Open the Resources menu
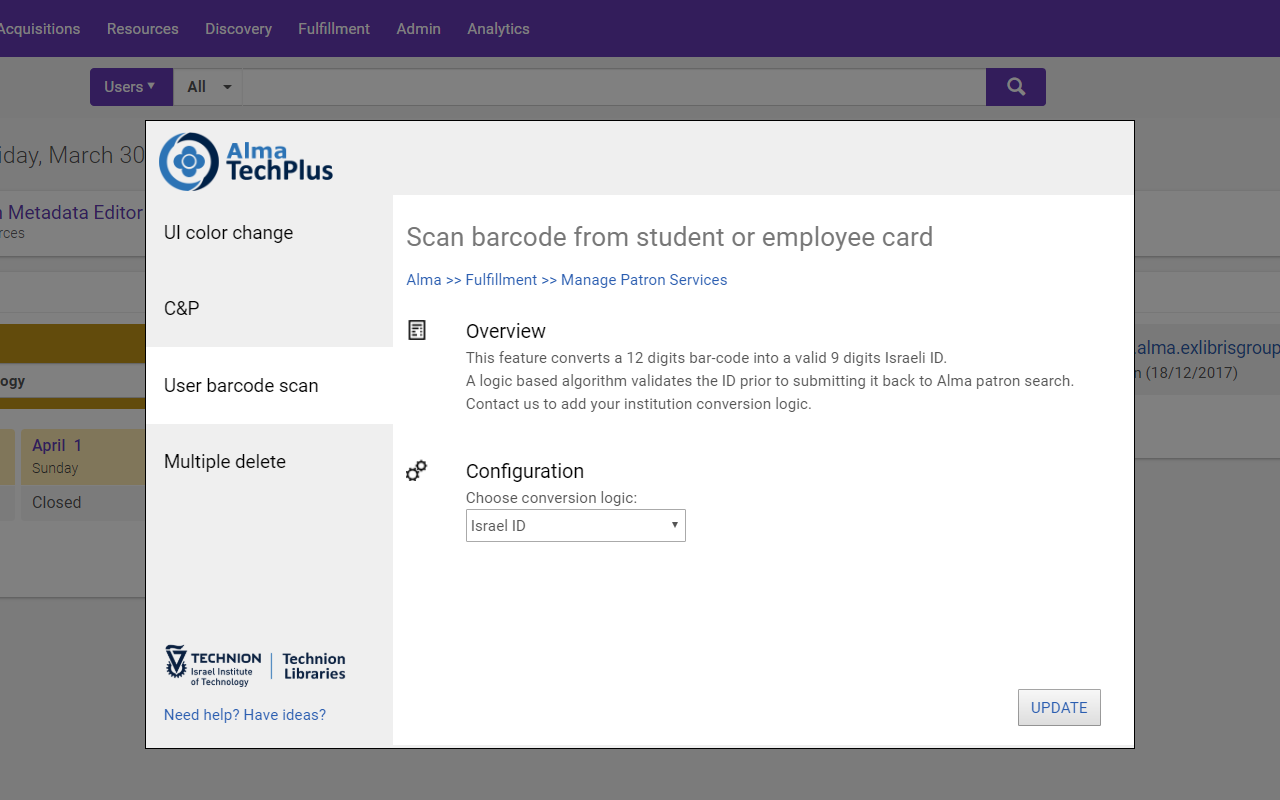Screen dimensions: 1280x800 click(x=143, y=29)
